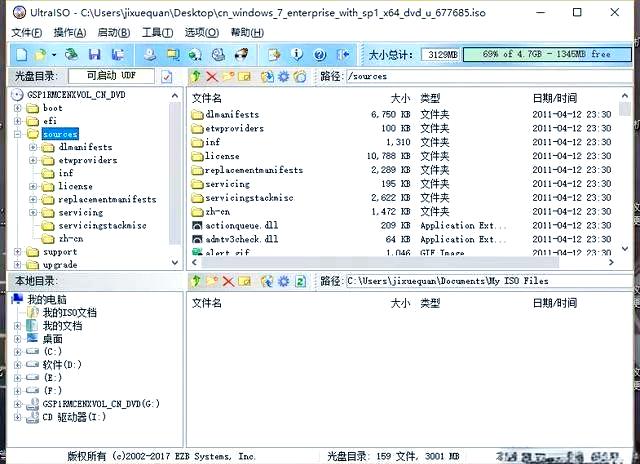
Task: Select the actionqueue.dll file row
Action: pos(402,225)
